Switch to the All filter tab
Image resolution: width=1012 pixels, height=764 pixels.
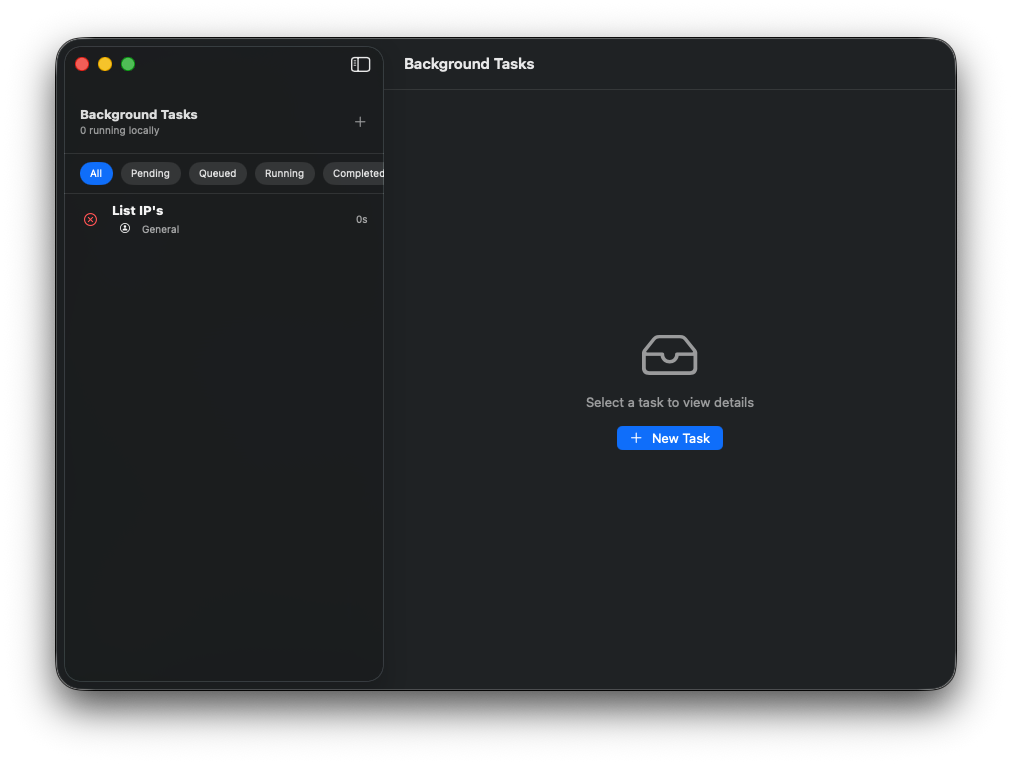point(96,173)
